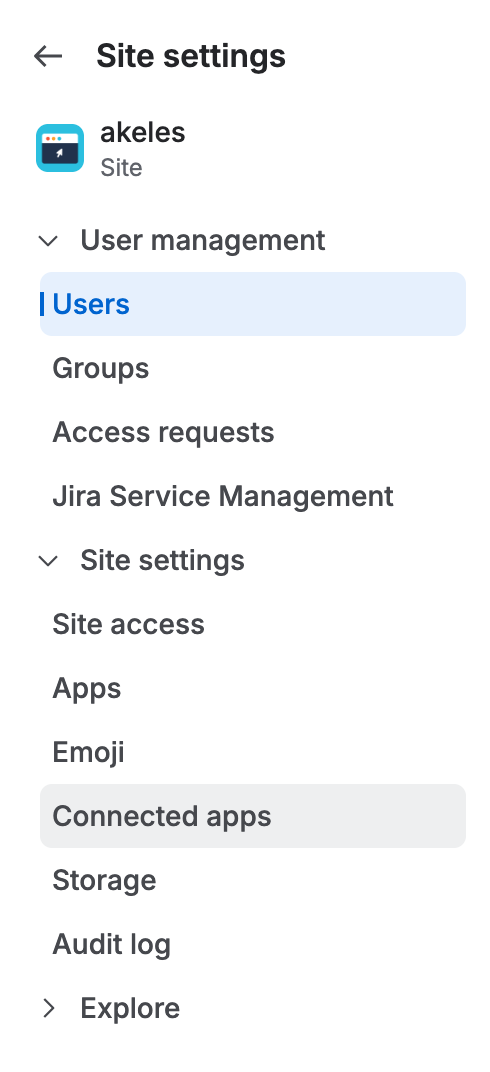
Task: Select the Apps item
Action: (x=253, y=688)
